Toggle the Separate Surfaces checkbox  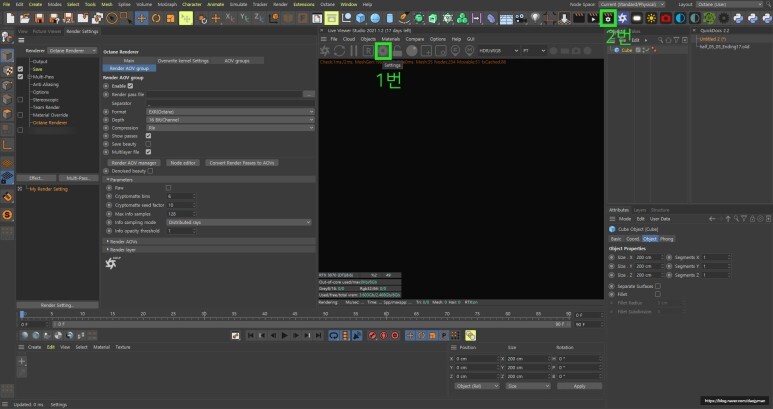tap(658, 286)
